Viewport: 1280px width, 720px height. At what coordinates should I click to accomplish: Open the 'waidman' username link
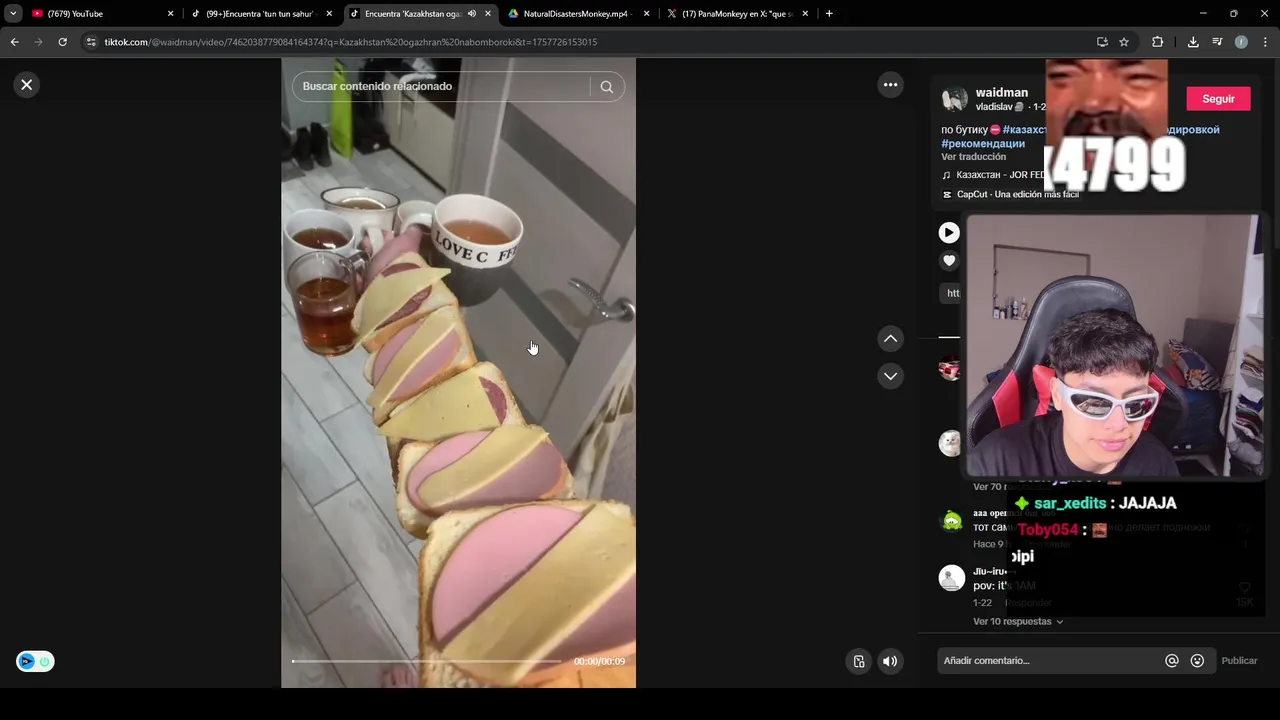click(x=1001, y=92)
